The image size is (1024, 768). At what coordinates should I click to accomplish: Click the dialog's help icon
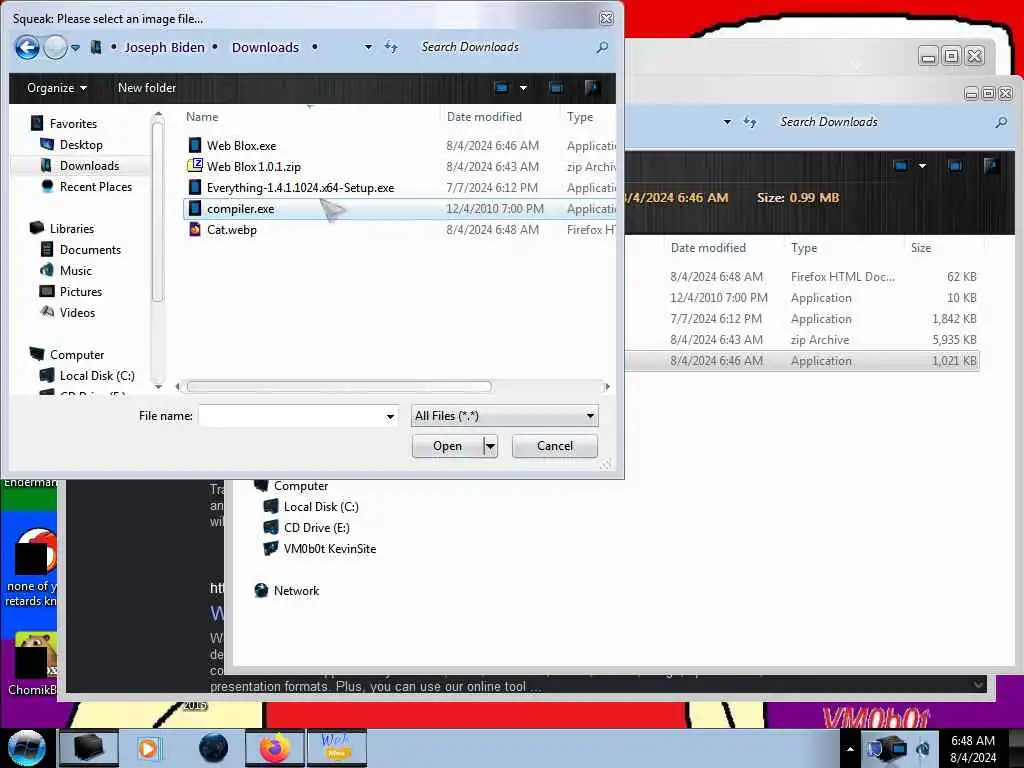[x=592, y=88]
